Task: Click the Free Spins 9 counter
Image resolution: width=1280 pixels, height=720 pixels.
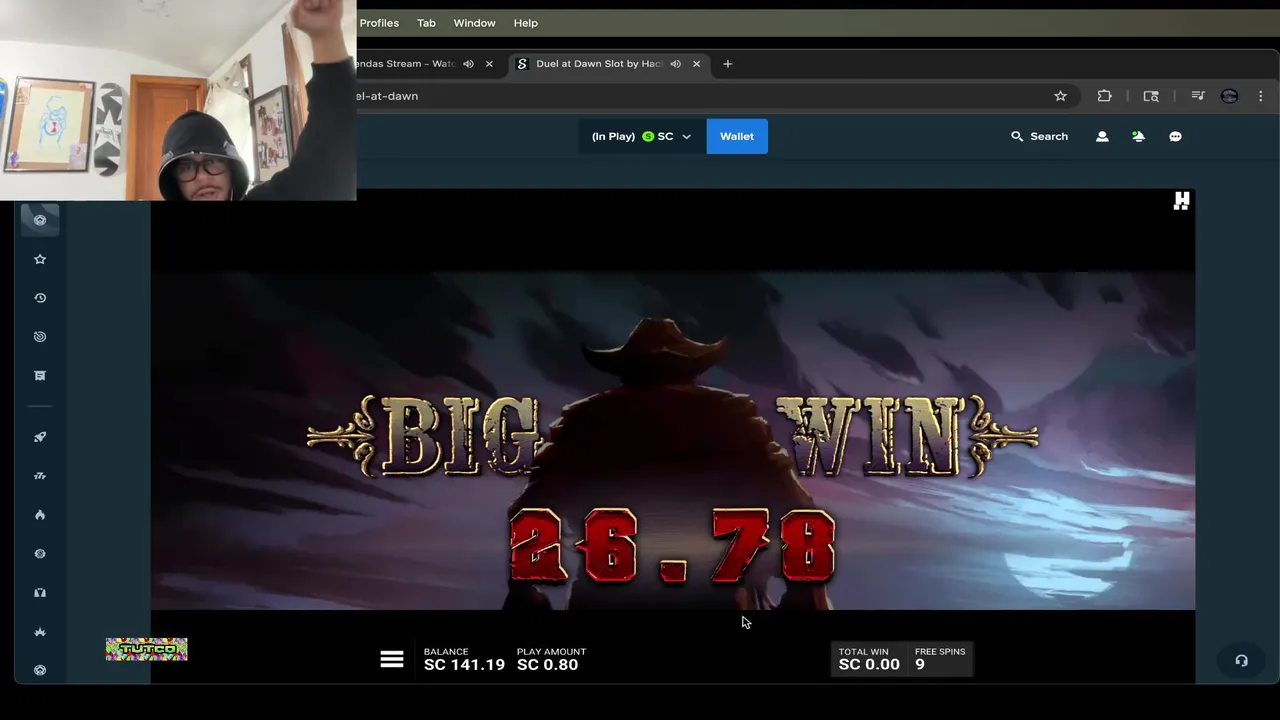Action: tap(940, 659)
